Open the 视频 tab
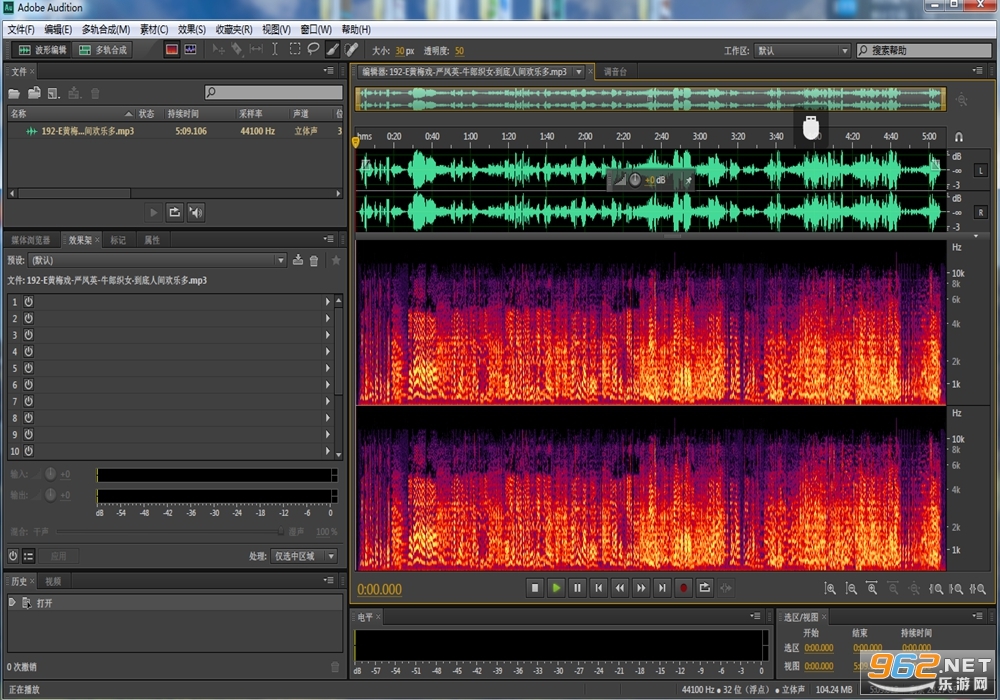Screen dimensions: 1000x700 (53, 581)
